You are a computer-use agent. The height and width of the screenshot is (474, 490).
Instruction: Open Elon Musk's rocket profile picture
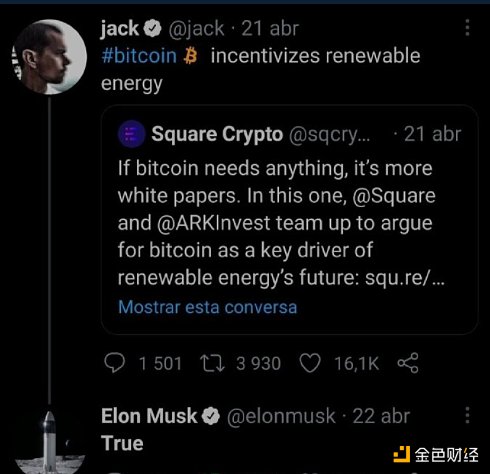[49, 442]
